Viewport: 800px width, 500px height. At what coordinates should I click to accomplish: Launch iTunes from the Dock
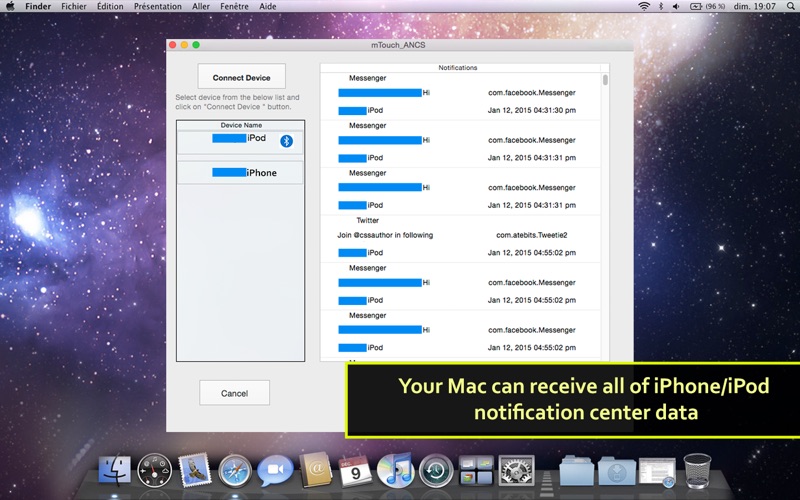click(395, 470)
